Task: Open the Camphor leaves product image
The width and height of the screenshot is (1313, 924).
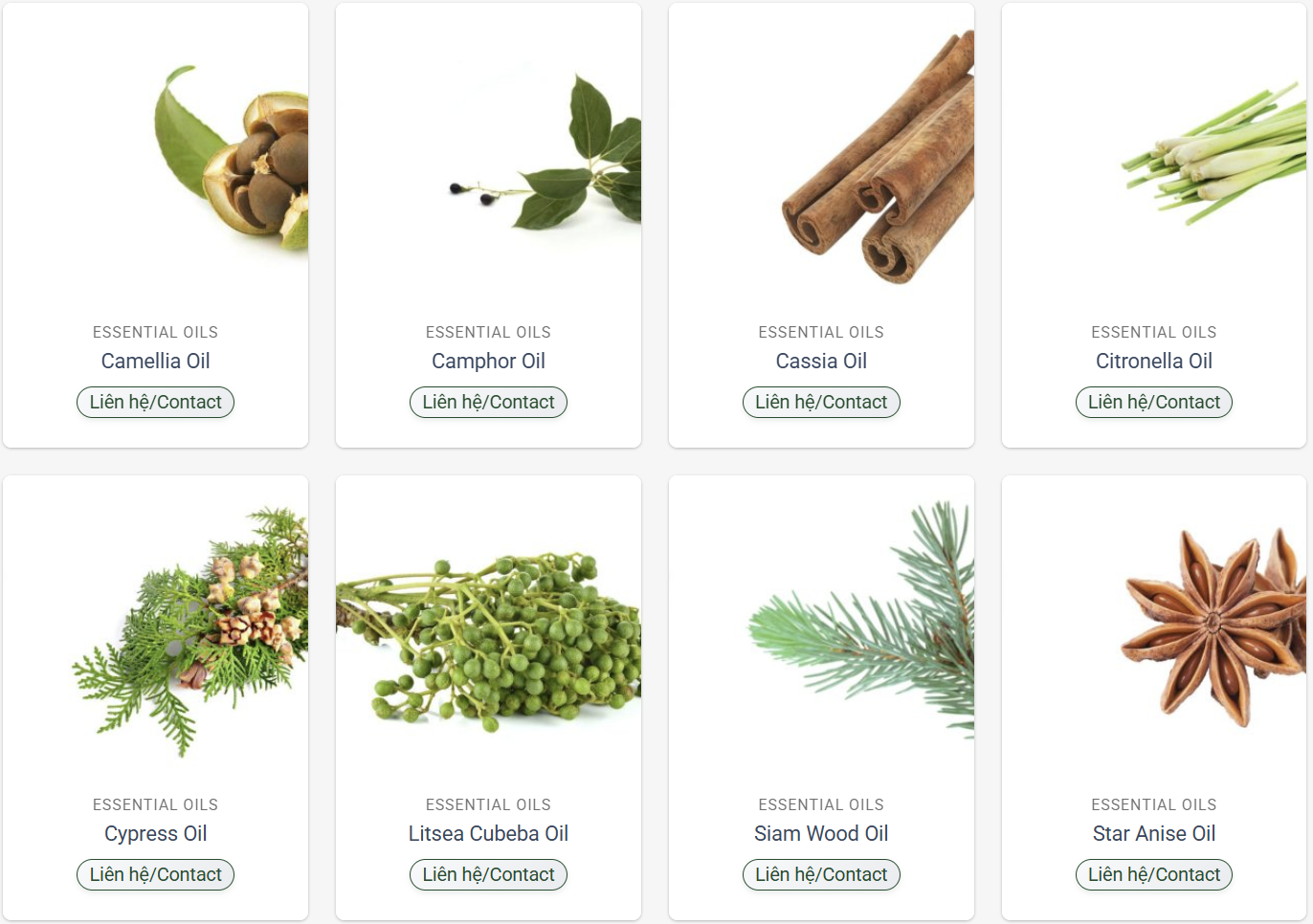Action: [488, 156]
